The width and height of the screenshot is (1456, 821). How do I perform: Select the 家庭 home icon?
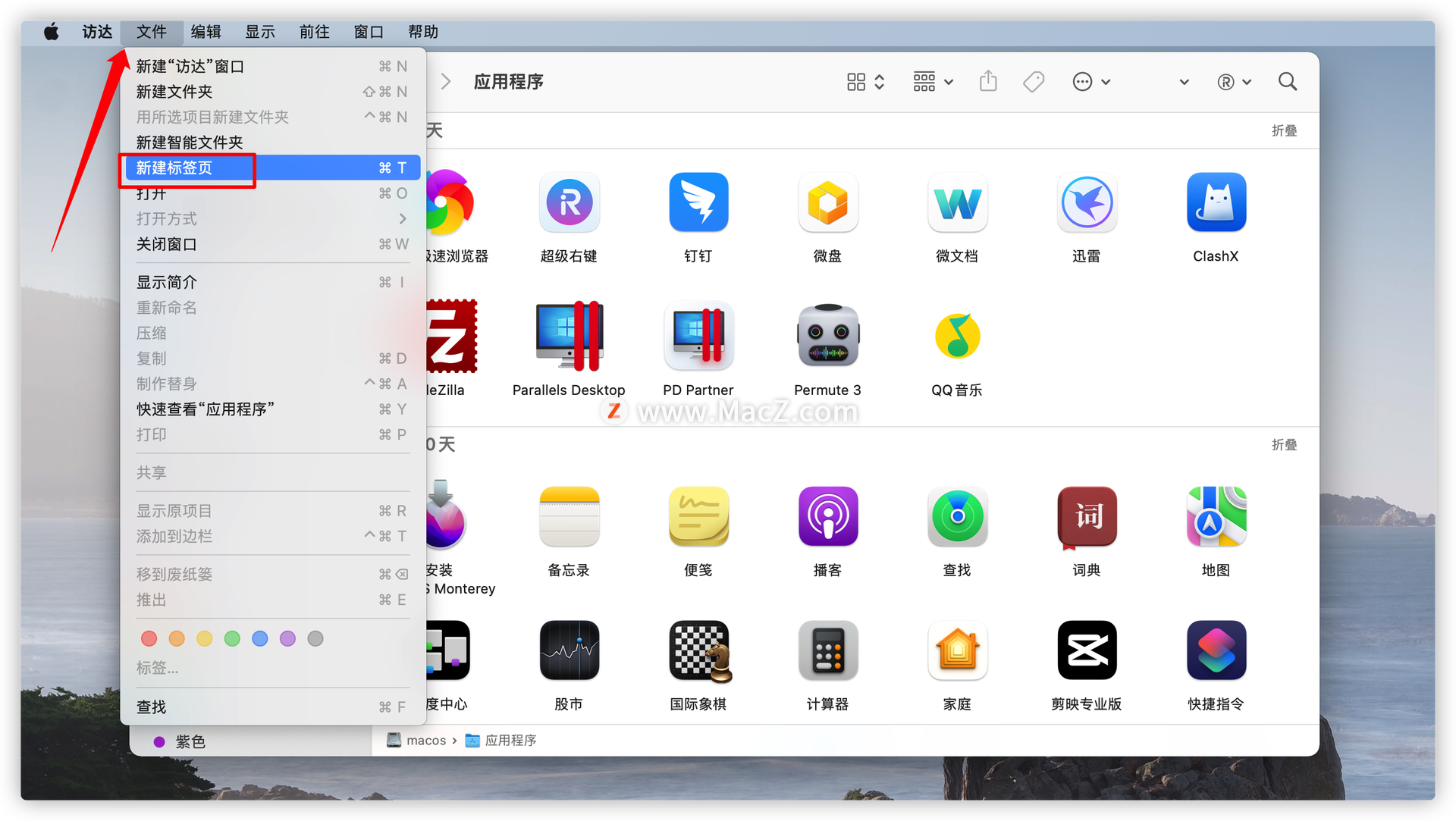[957, 650]
